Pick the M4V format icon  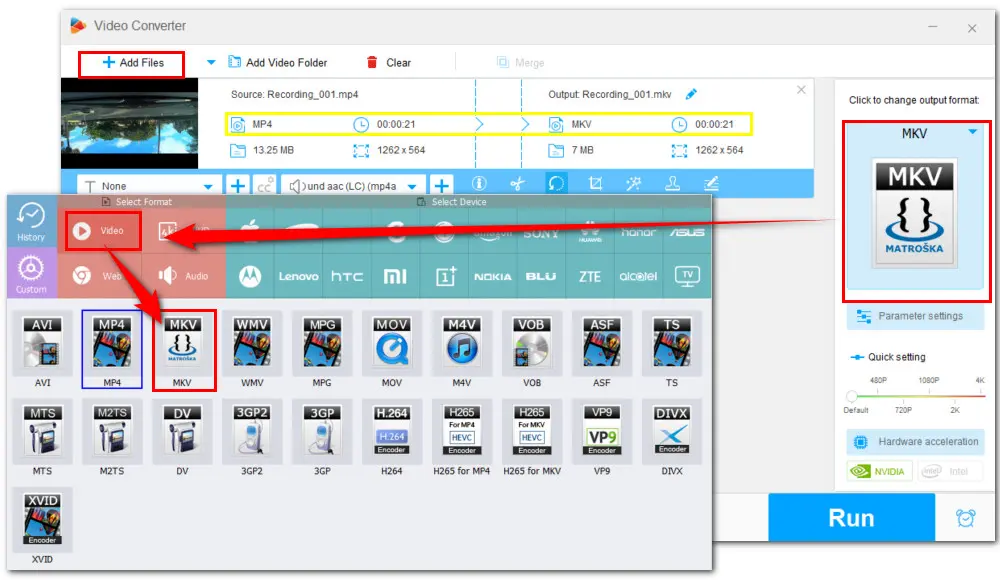point(462,343)
